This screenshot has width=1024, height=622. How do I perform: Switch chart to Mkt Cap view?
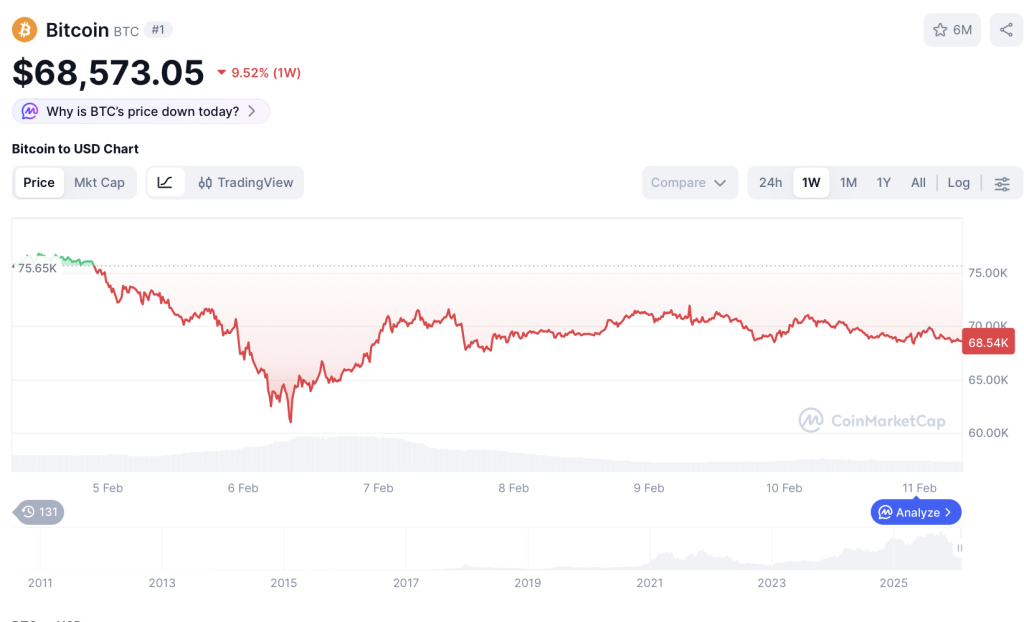pos(99,183)
